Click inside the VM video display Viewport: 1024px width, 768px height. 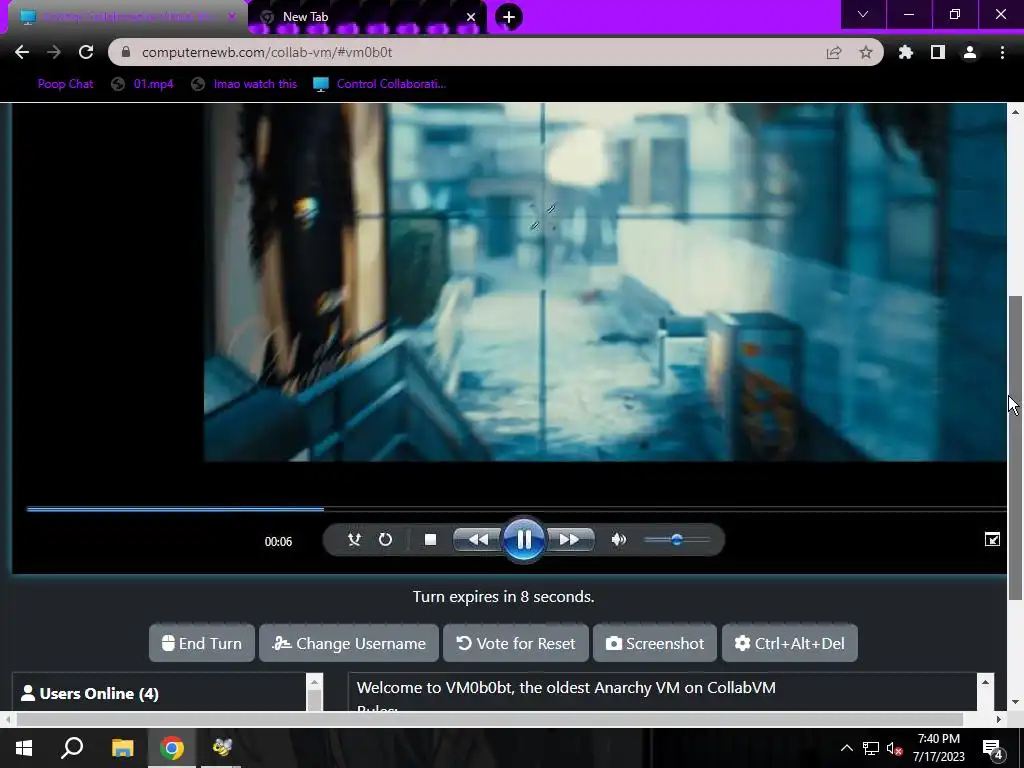pos(509,338)
